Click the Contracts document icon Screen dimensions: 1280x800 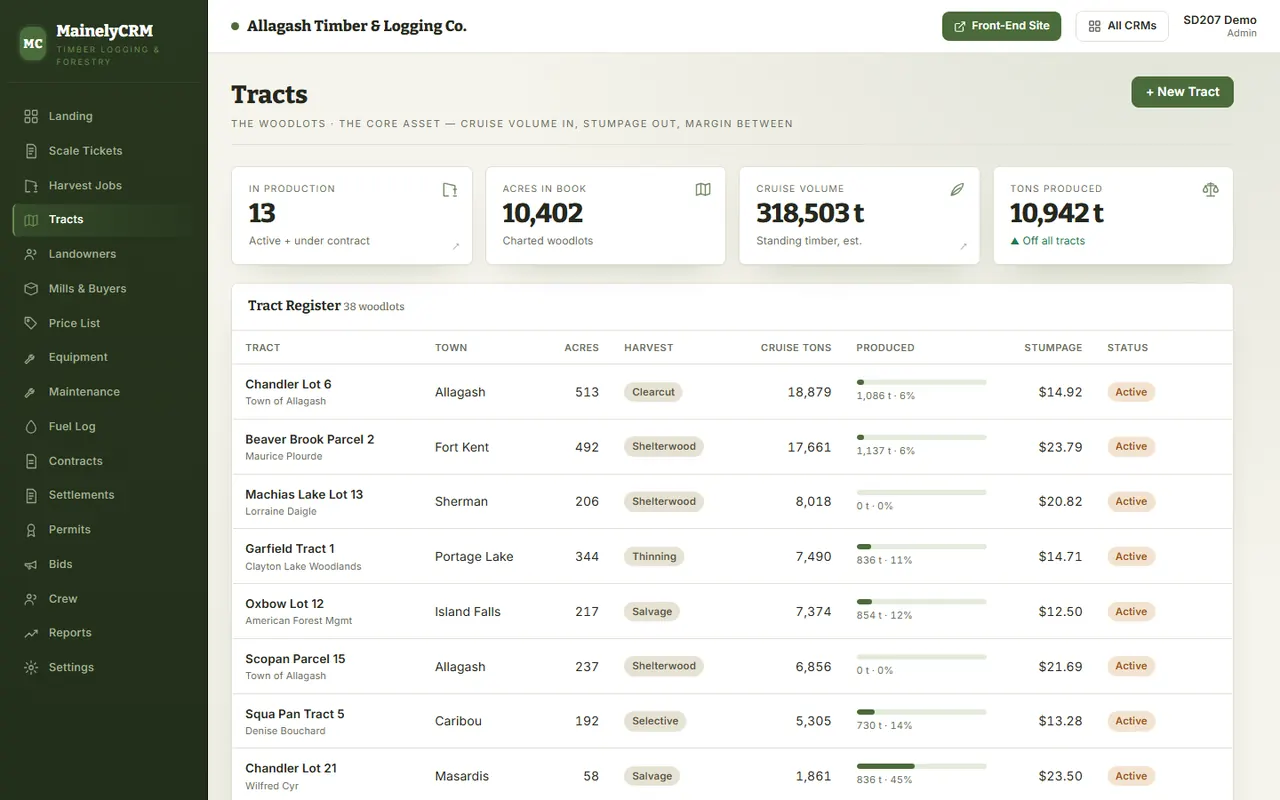[31, 461]
